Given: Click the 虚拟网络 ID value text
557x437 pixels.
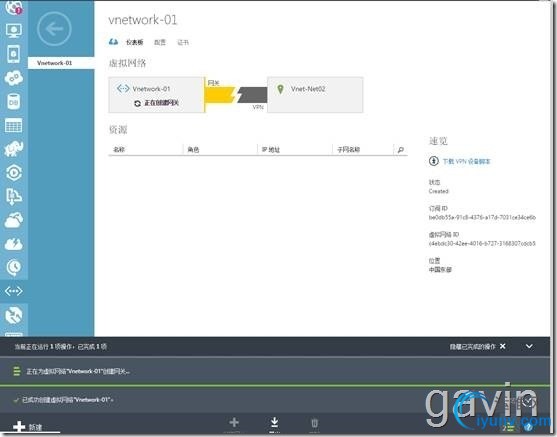Looking at the screenshot, I should pos(482,243).
